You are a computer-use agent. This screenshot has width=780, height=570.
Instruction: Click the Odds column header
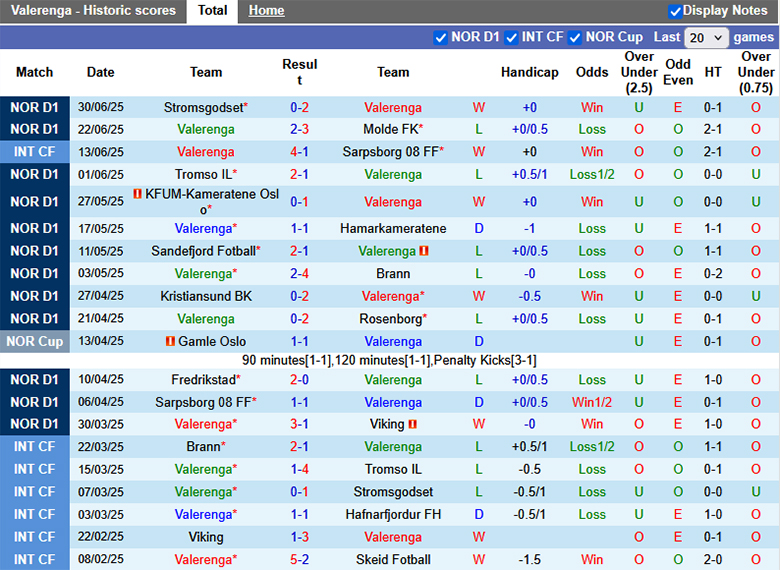pos(592,73)
